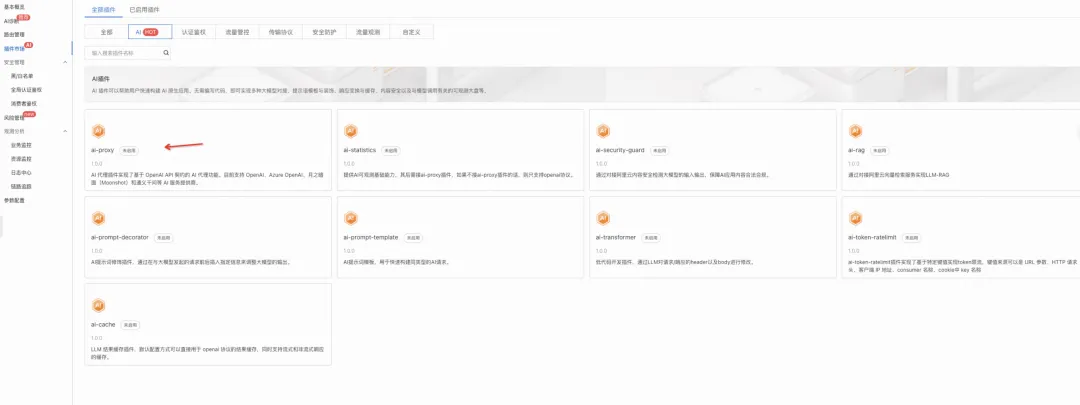Image resolution: width=1080 pixels, height=405 pixels.
Task: Select the 流量管控 category filter
Action: tap(237, 32)
